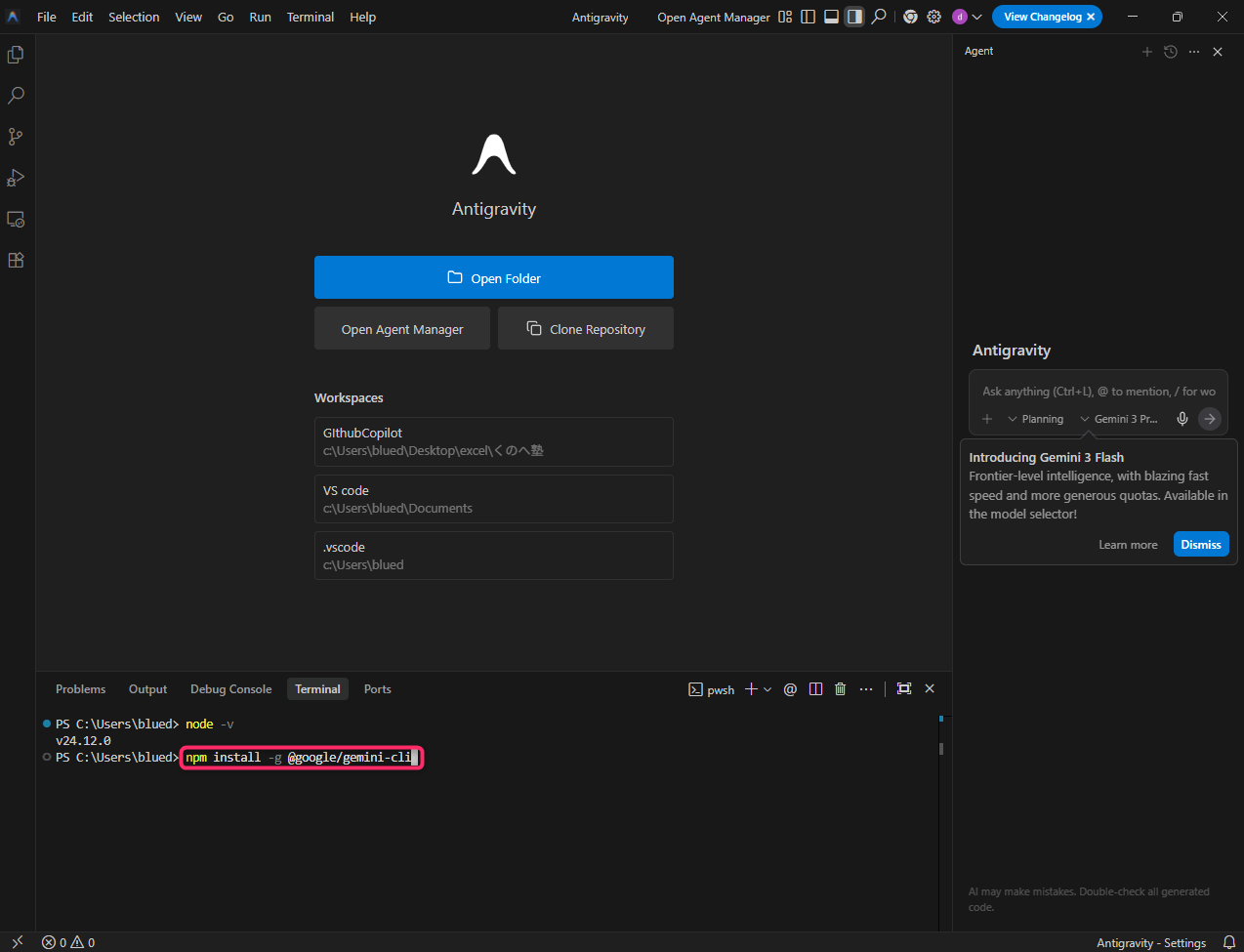This screenshot has width=1244, height=952.
Task: Open the Chrome browser icon in title bar
Action: [910, 17]
